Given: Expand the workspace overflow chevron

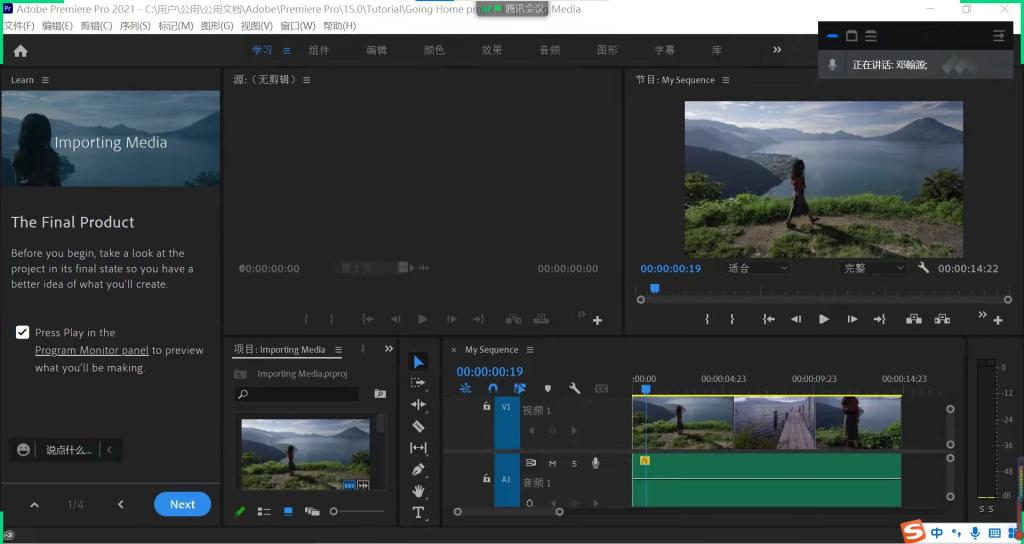Looking at the screenshot, I should (x=777, y=50).
